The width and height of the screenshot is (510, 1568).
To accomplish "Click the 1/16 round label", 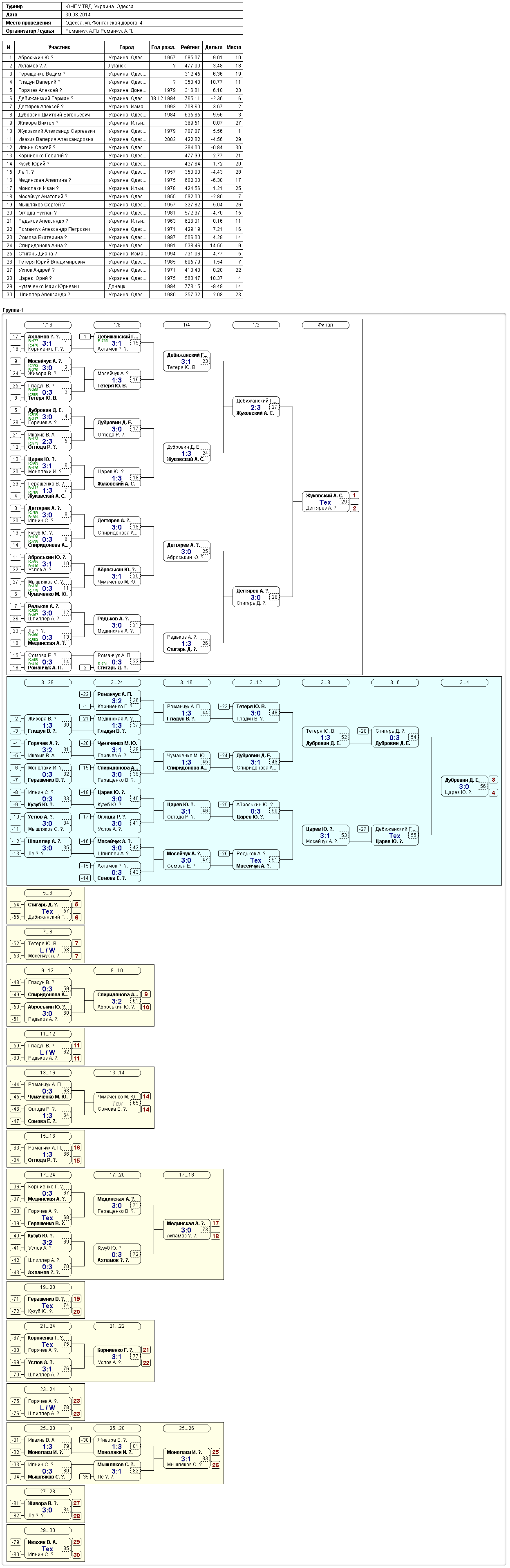I will (x=47, y=325).
